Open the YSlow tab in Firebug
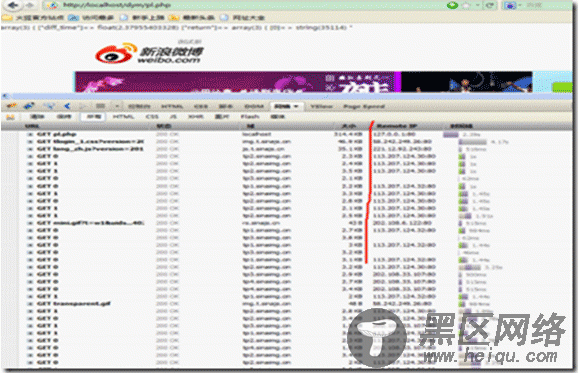 (x=321, y=106)
